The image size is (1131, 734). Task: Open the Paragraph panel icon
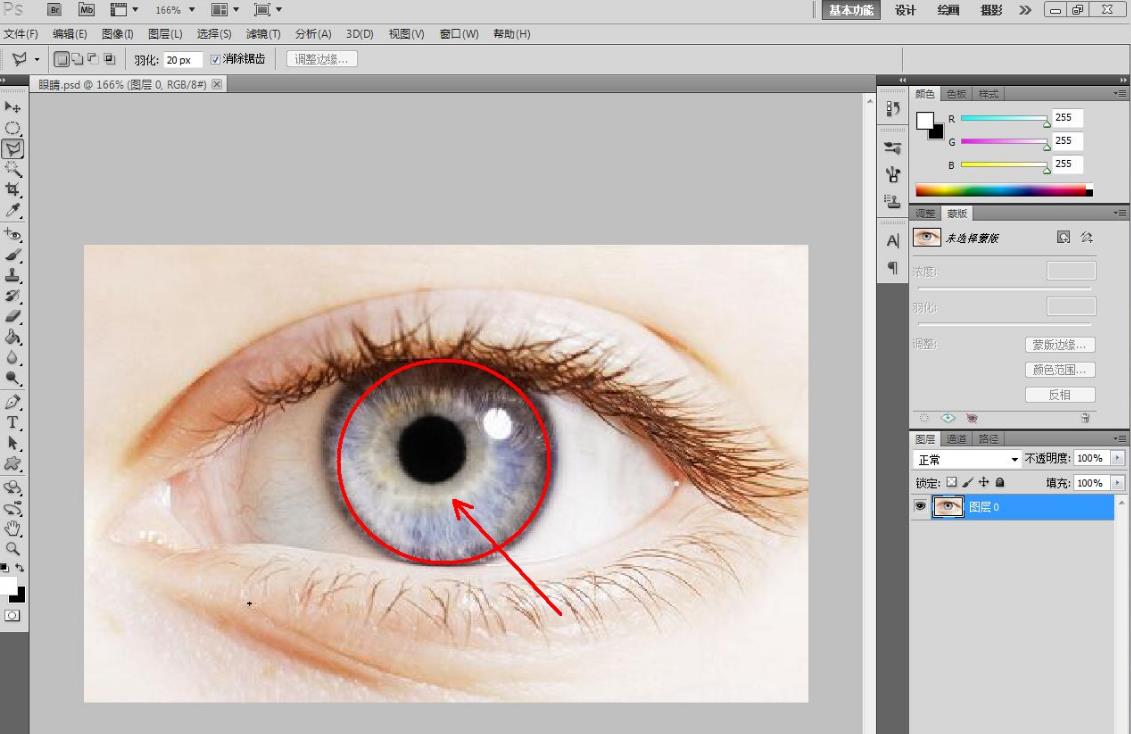[893, 267]
